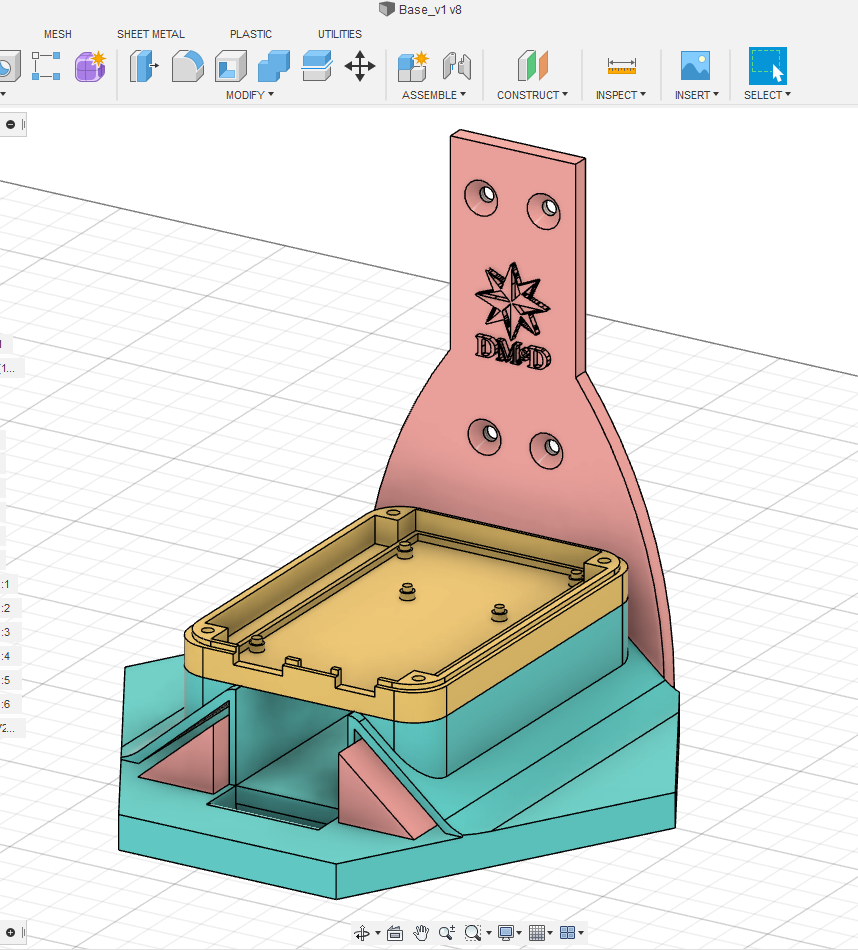Viewport: 858px width, 950px height.
Task: Click the Grid and Snaps icon
Action: pyautogui.click(x=537, y=933)
